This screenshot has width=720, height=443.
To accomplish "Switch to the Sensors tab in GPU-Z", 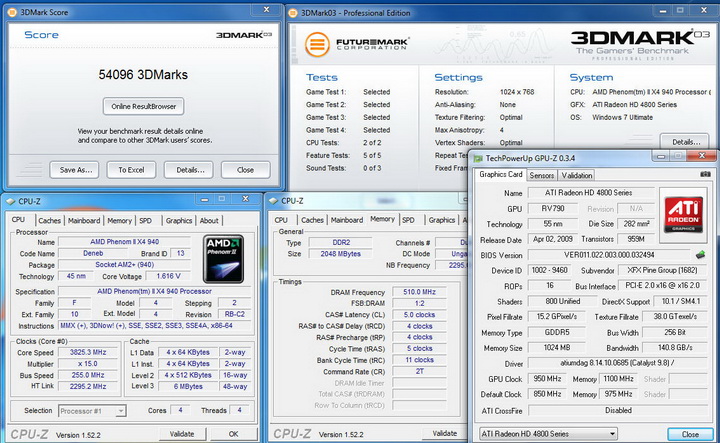I will pyautogui.click(x=542, y=175).
